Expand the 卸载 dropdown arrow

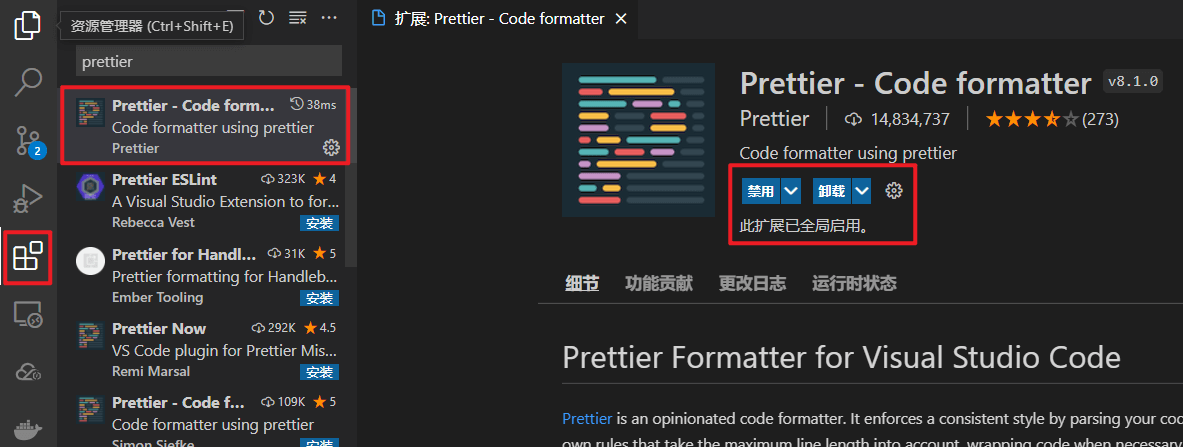[862, 191]
